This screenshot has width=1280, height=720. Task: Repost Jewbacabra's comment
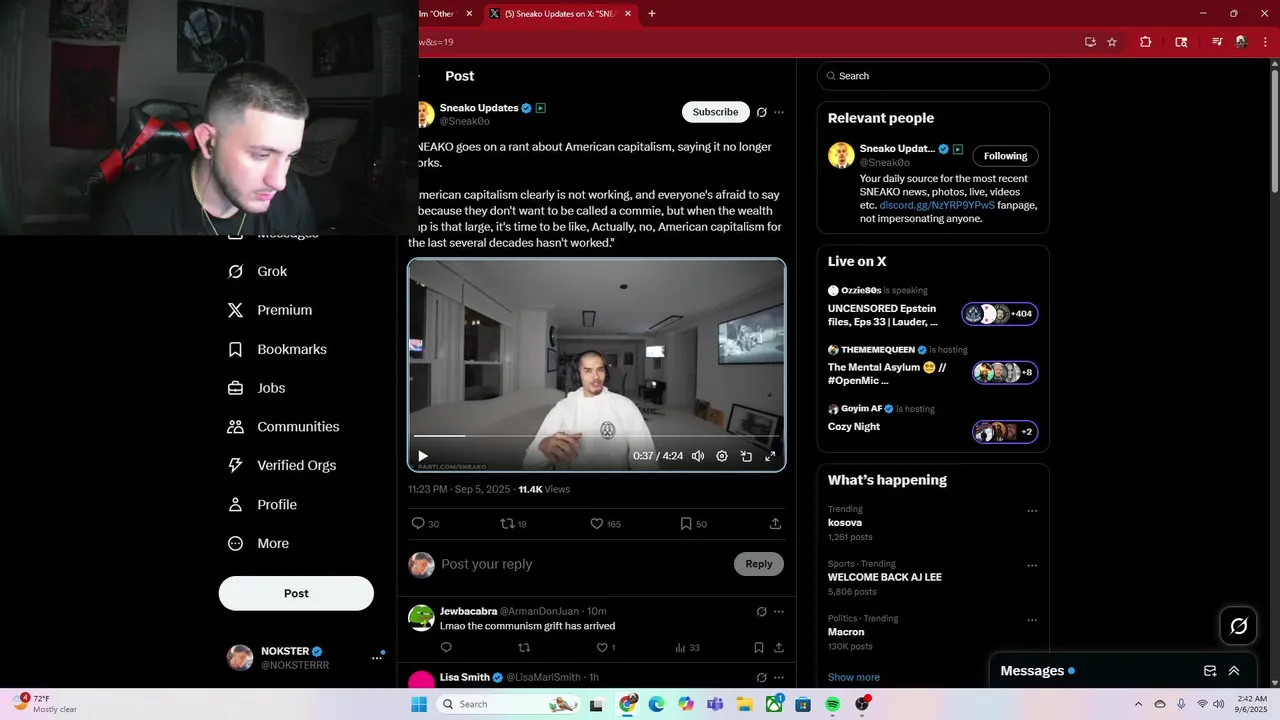point(524,648)
